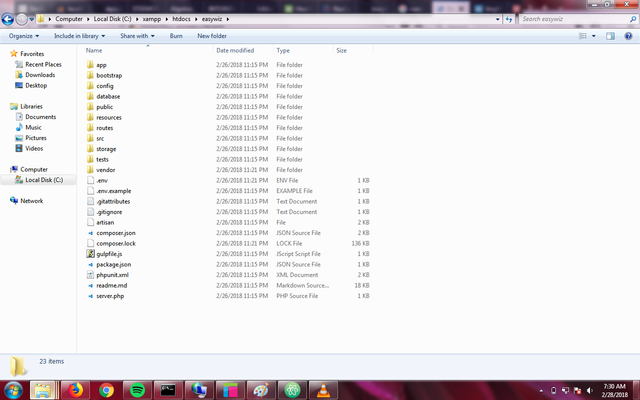Open Music library in sidebar
Viewport: 640px width, 400px height.
pyautogui.click(x=33, y=127)
